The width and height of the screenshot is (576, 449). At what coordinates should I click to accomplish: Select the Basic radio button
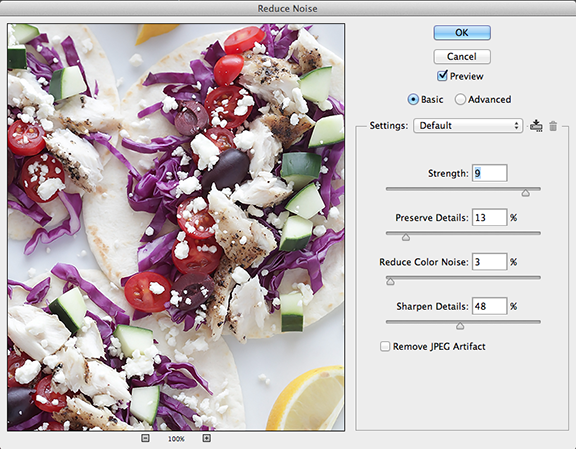[x=413, y=100]
